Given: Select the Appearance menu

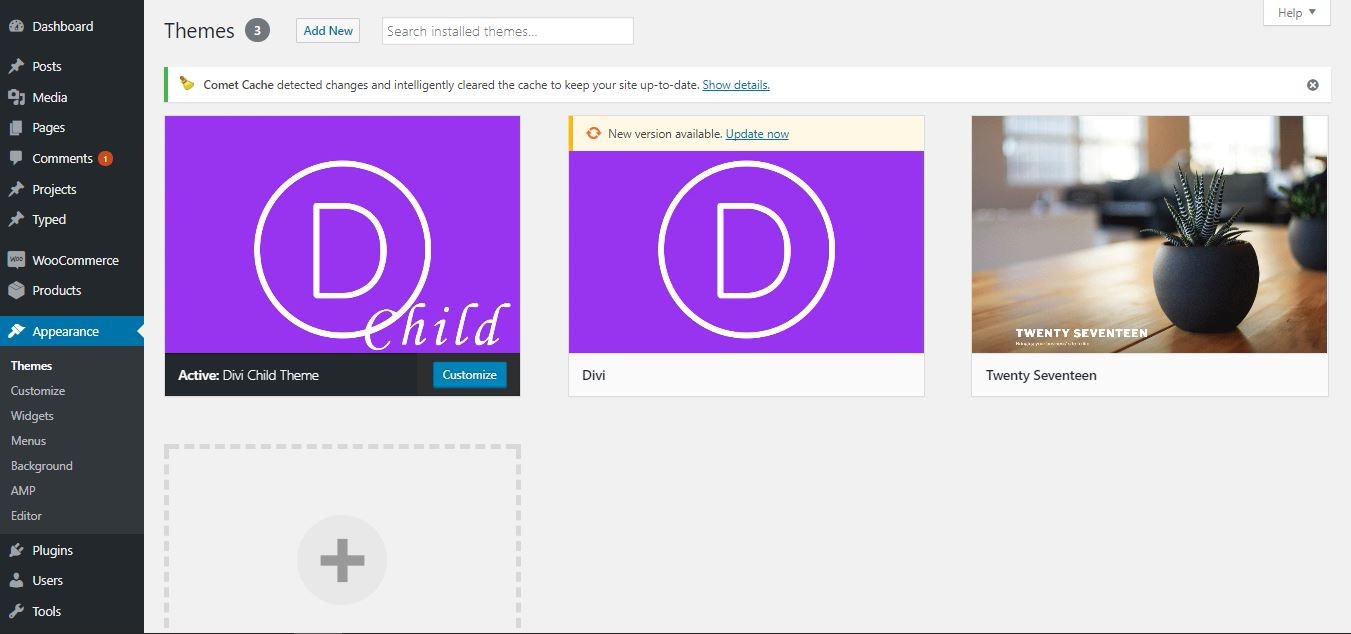Looking at the screenshot, I should 72,331.
